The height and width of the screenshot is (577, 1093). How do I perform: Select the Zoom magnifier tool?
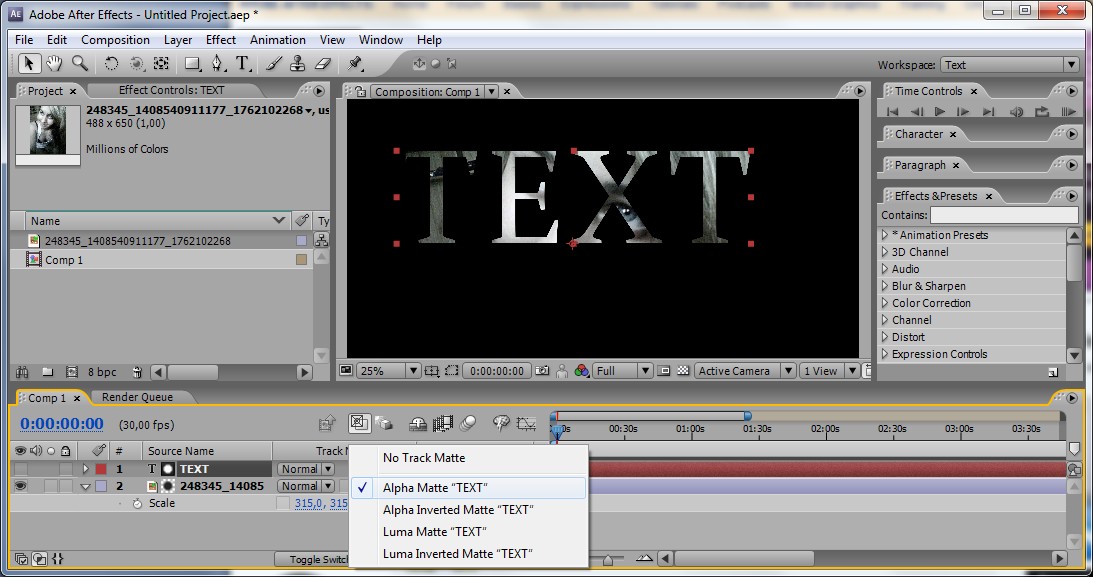click(79, 64)
